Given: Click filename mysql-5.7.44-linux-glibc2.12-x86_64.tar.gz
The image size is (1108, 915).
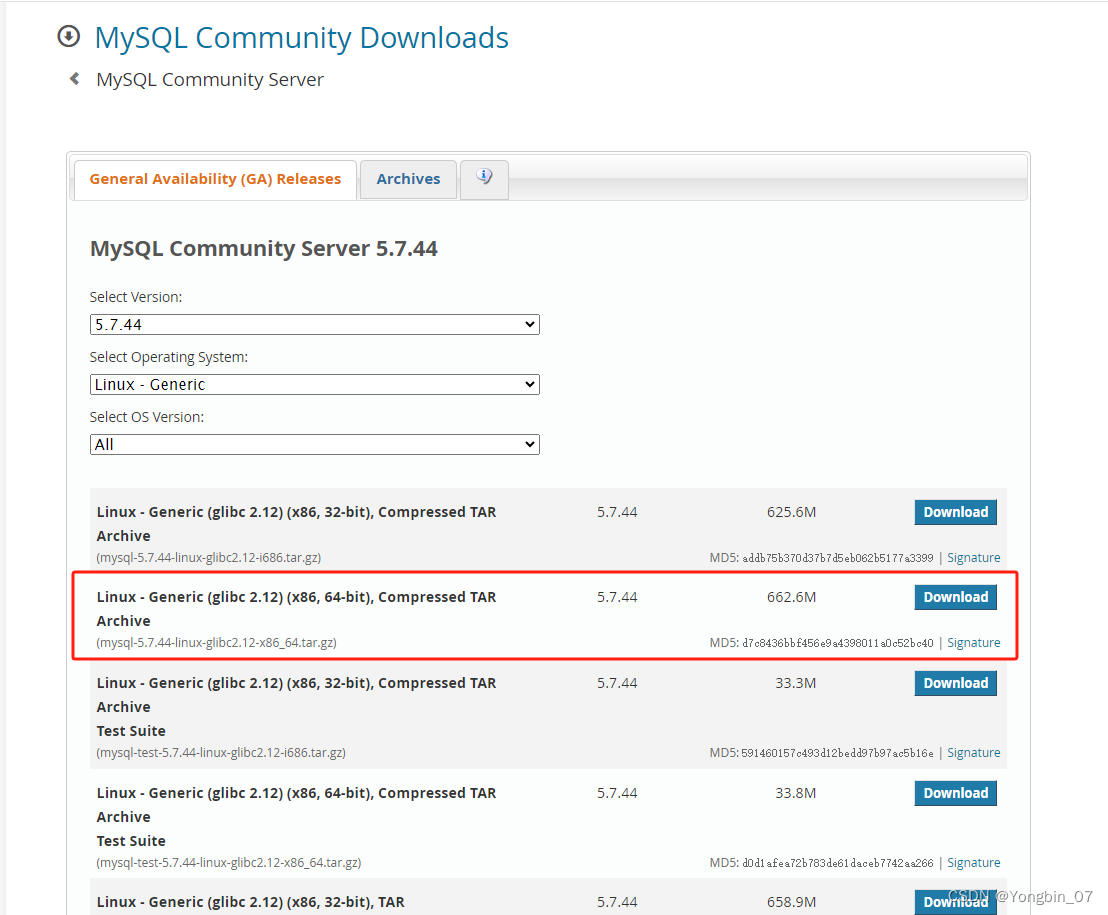Looking at the screenshot, I should 216,642.
